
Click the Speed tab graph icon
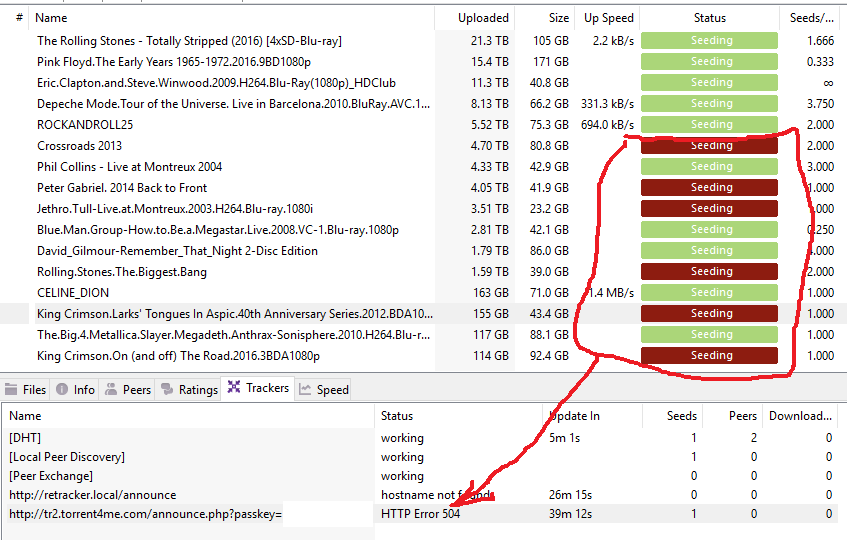pyautogui.click(x=305, y=389)
